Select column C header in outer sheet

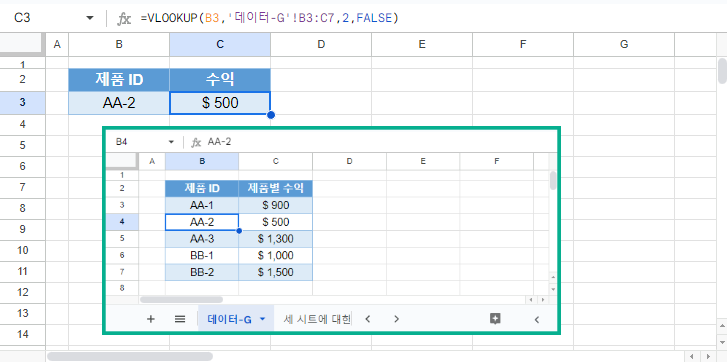(220, 44)
